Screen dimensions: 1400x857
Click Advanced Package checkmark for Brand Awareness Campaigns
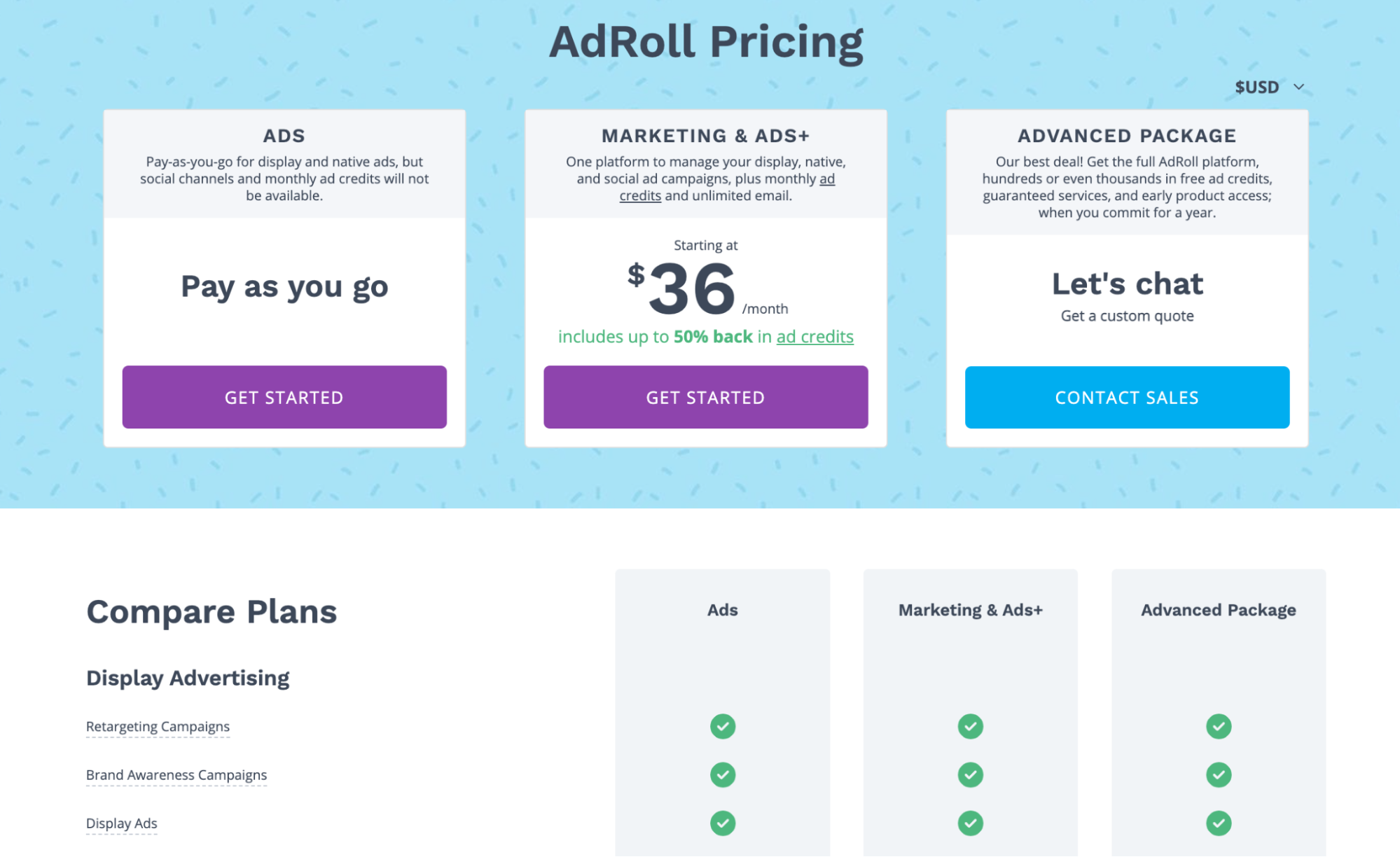click(x=1219, y=775)
